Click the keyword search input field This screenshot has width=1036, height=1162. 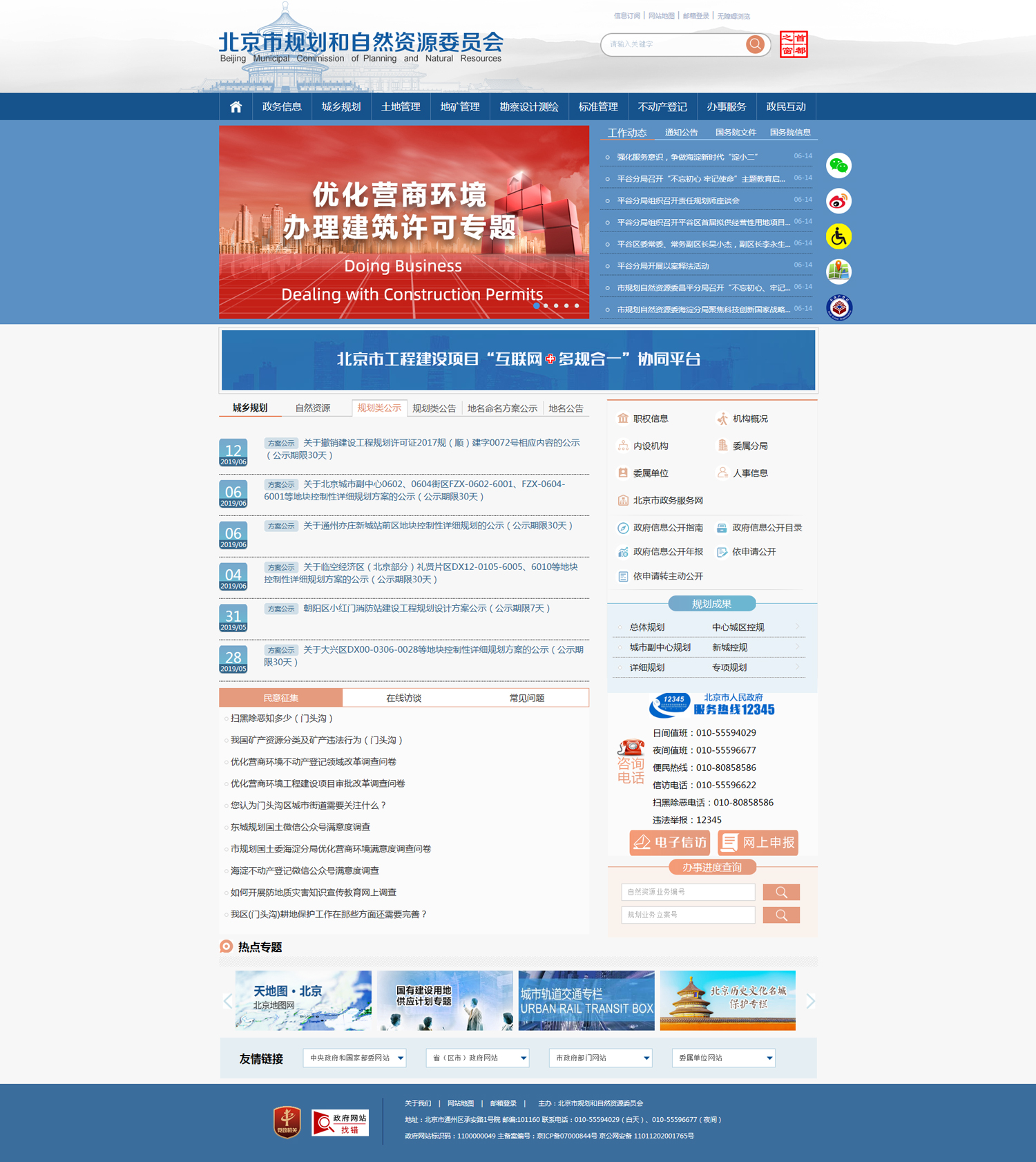(674, 44)
